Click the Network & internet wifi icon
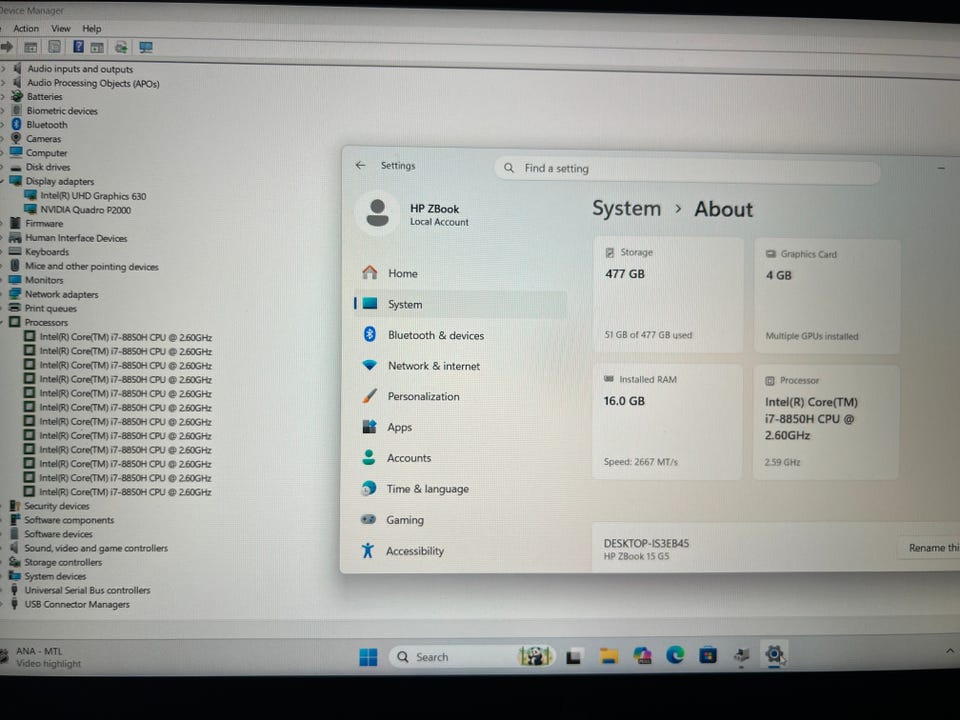The width and height of the screenshot is (960, 720). click(370, 365)
